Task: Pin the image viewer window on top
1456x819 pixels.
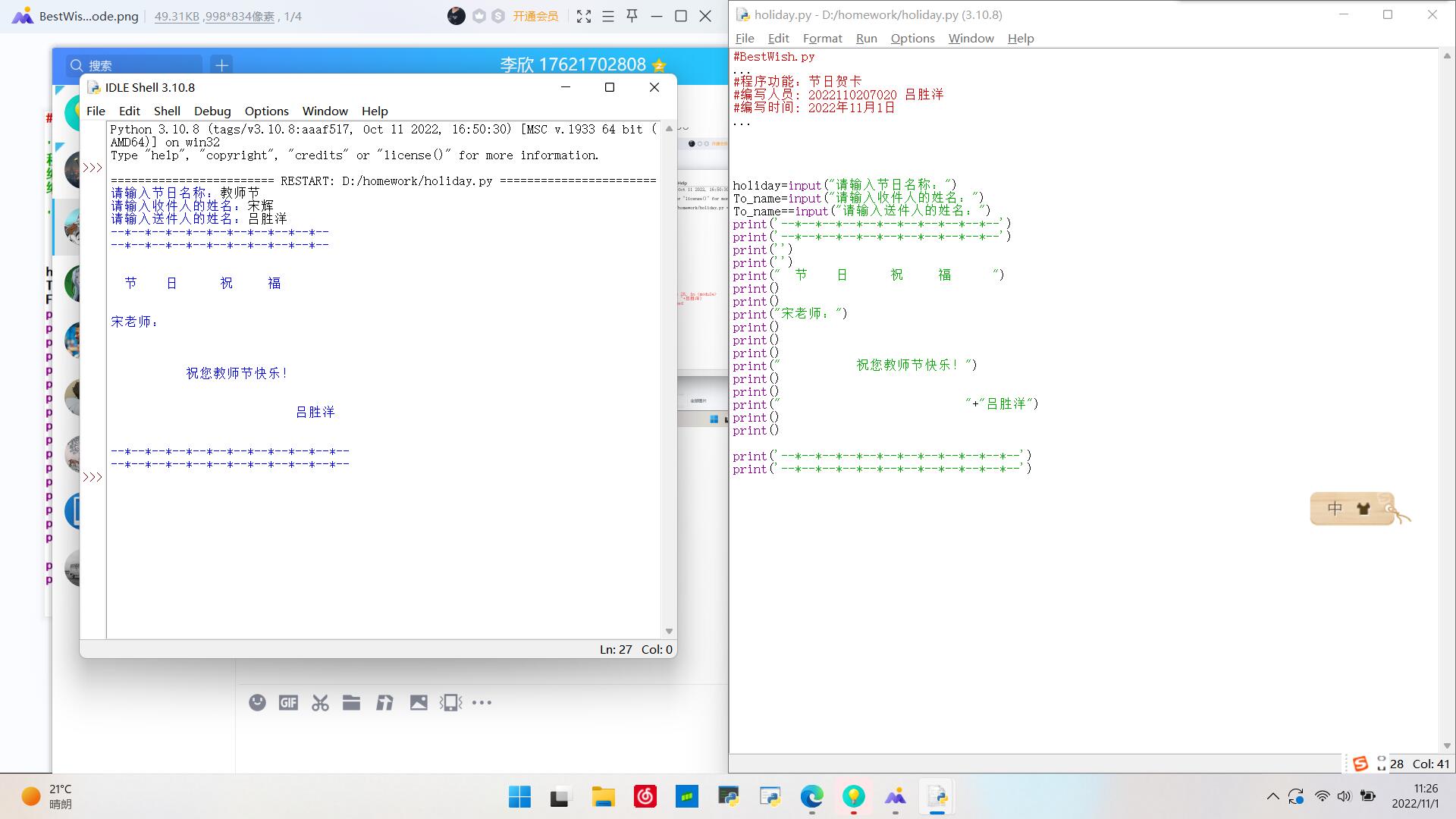Action: [x=632, y=16]
